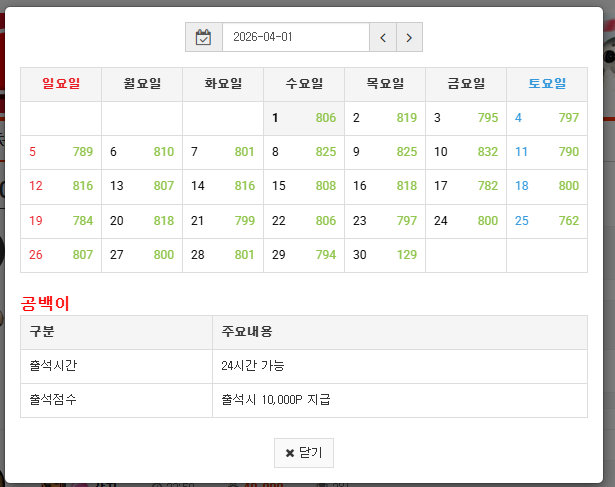The width and height of the screenshot is (615, 487).
Task: Select day 10 showing 832
Action: [465, 152]
